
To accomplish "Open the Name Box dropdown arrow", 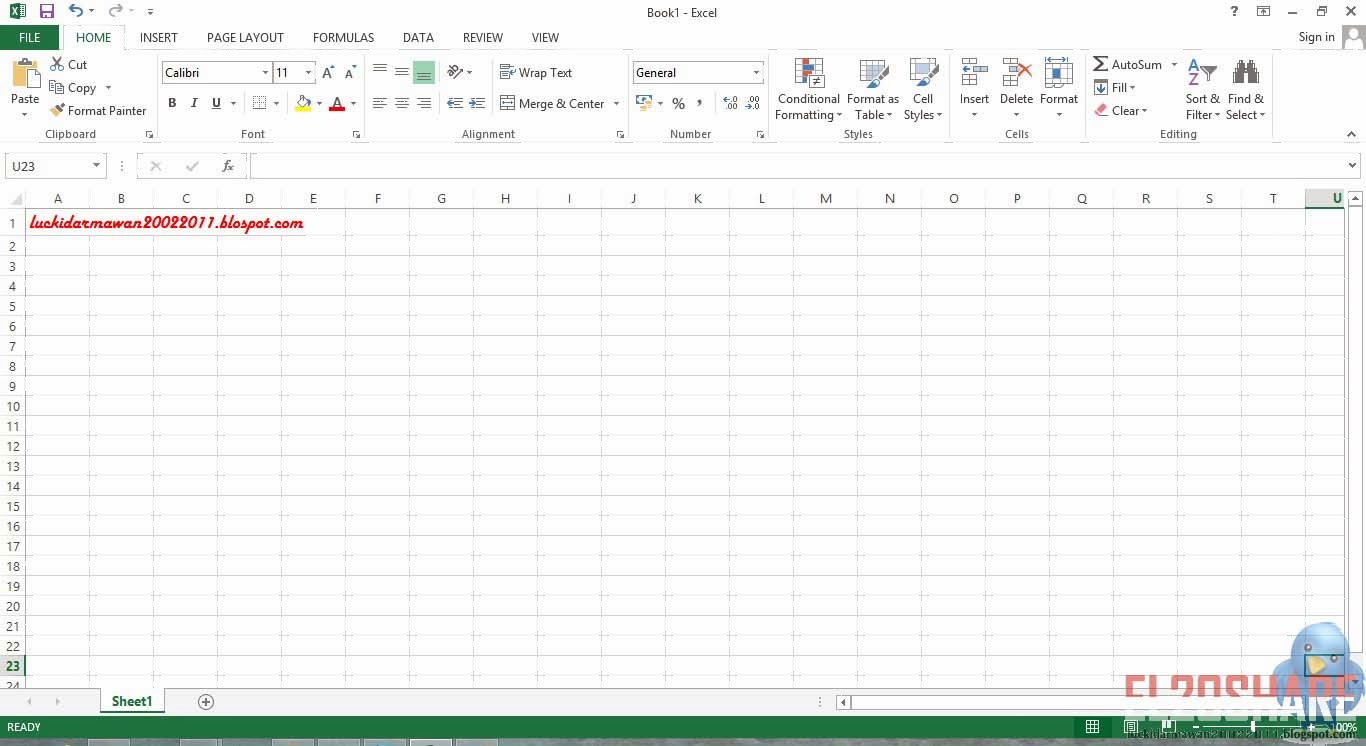I will tap(97, 166).
